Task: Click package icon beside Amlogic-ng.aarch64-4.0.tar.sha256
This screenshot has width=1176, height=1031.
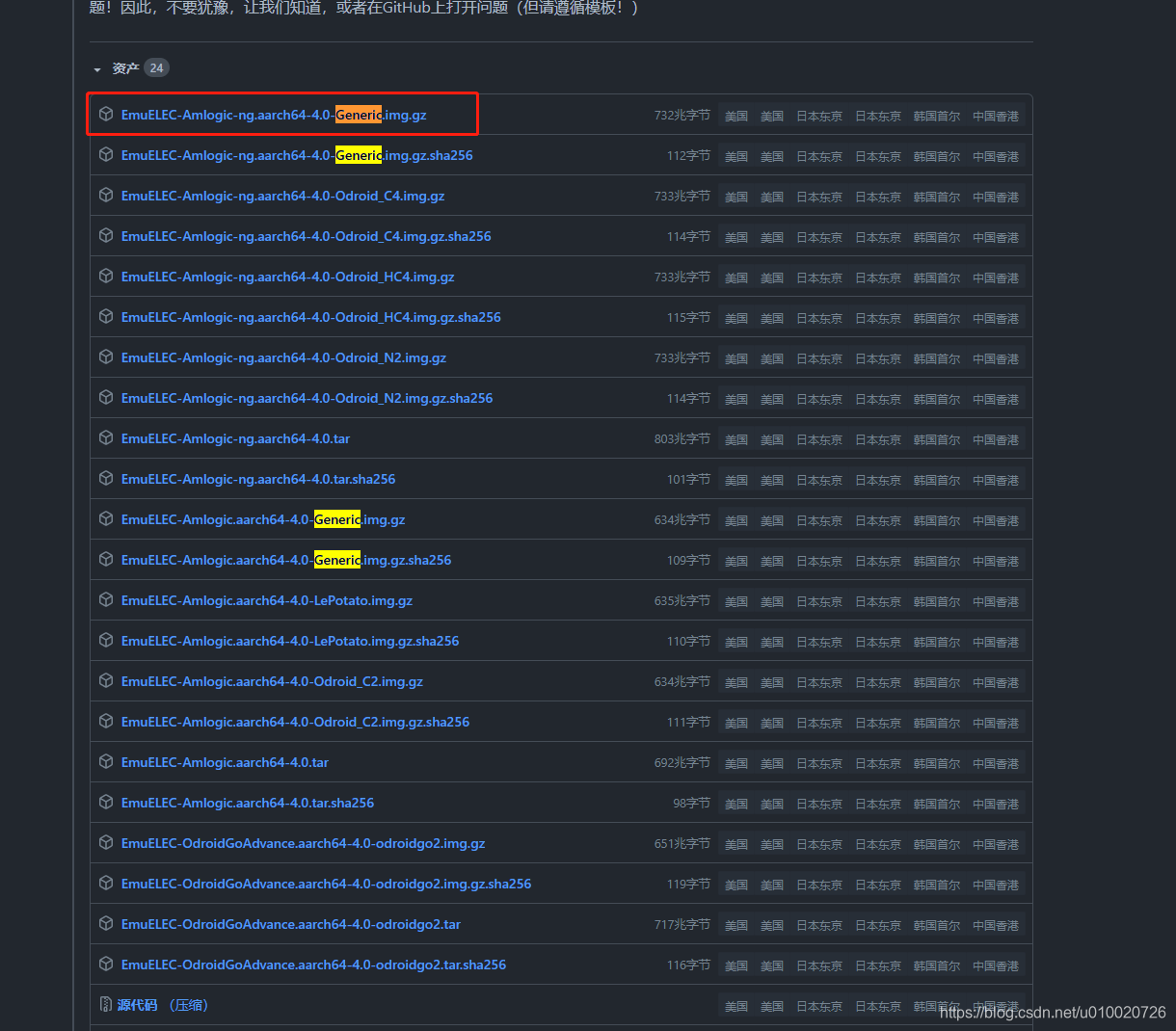Action: 106,478
